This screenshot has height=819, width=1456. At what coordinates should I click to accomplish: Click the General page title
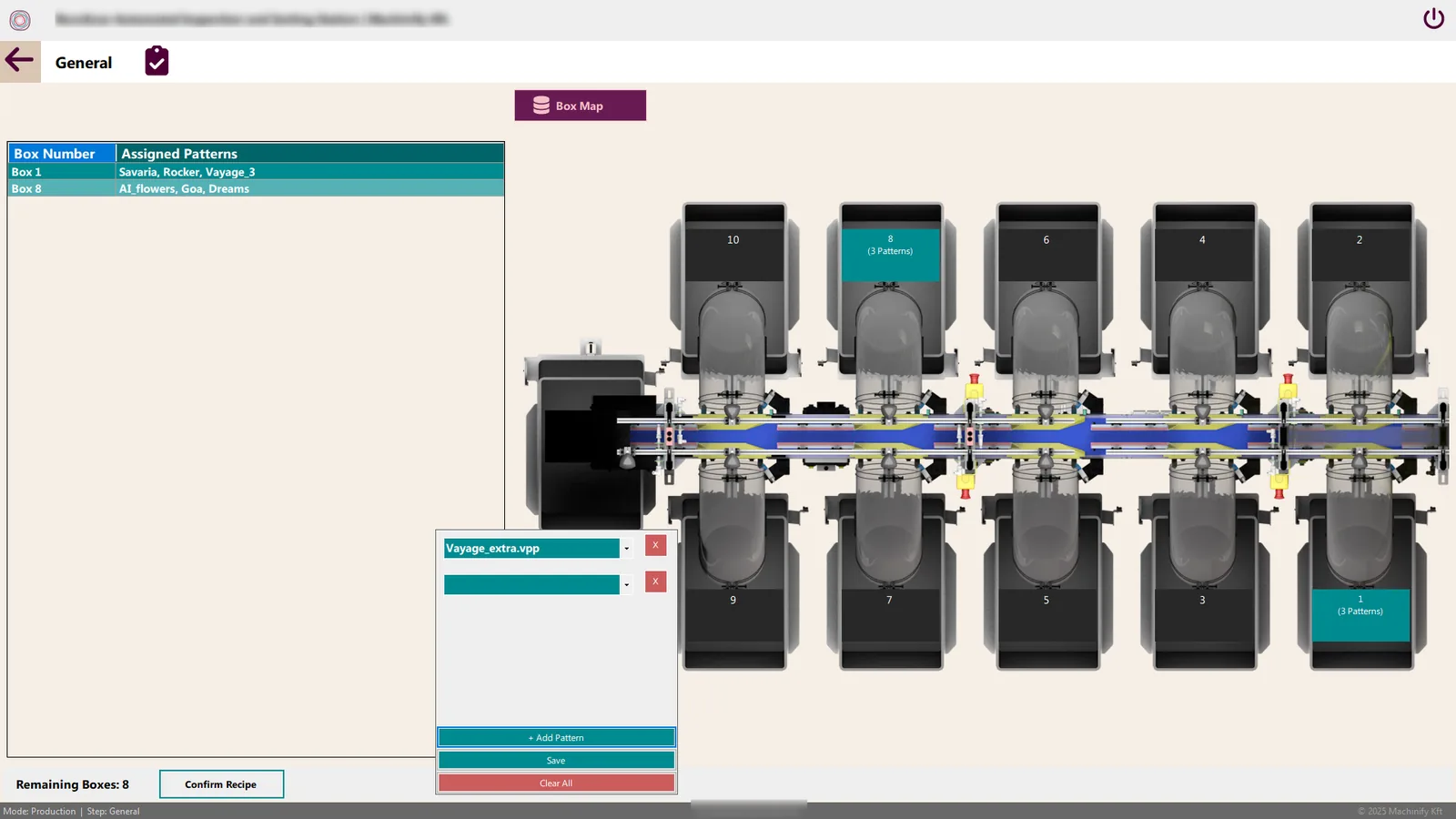pyautogui.click(x=84, y=63)
